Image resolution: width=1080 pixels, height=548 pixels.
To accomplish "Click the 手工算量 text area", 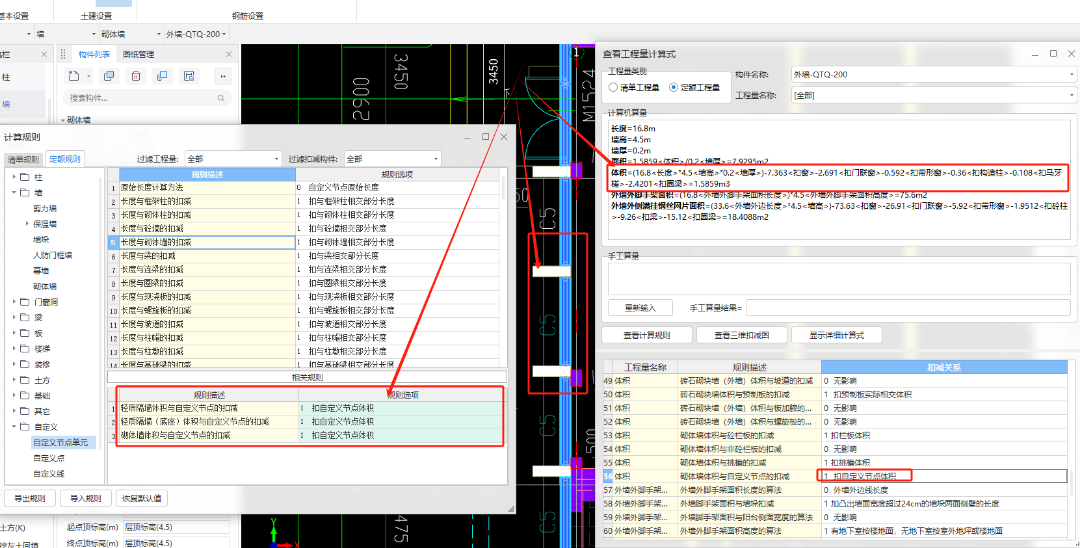I will pos(838,278).
